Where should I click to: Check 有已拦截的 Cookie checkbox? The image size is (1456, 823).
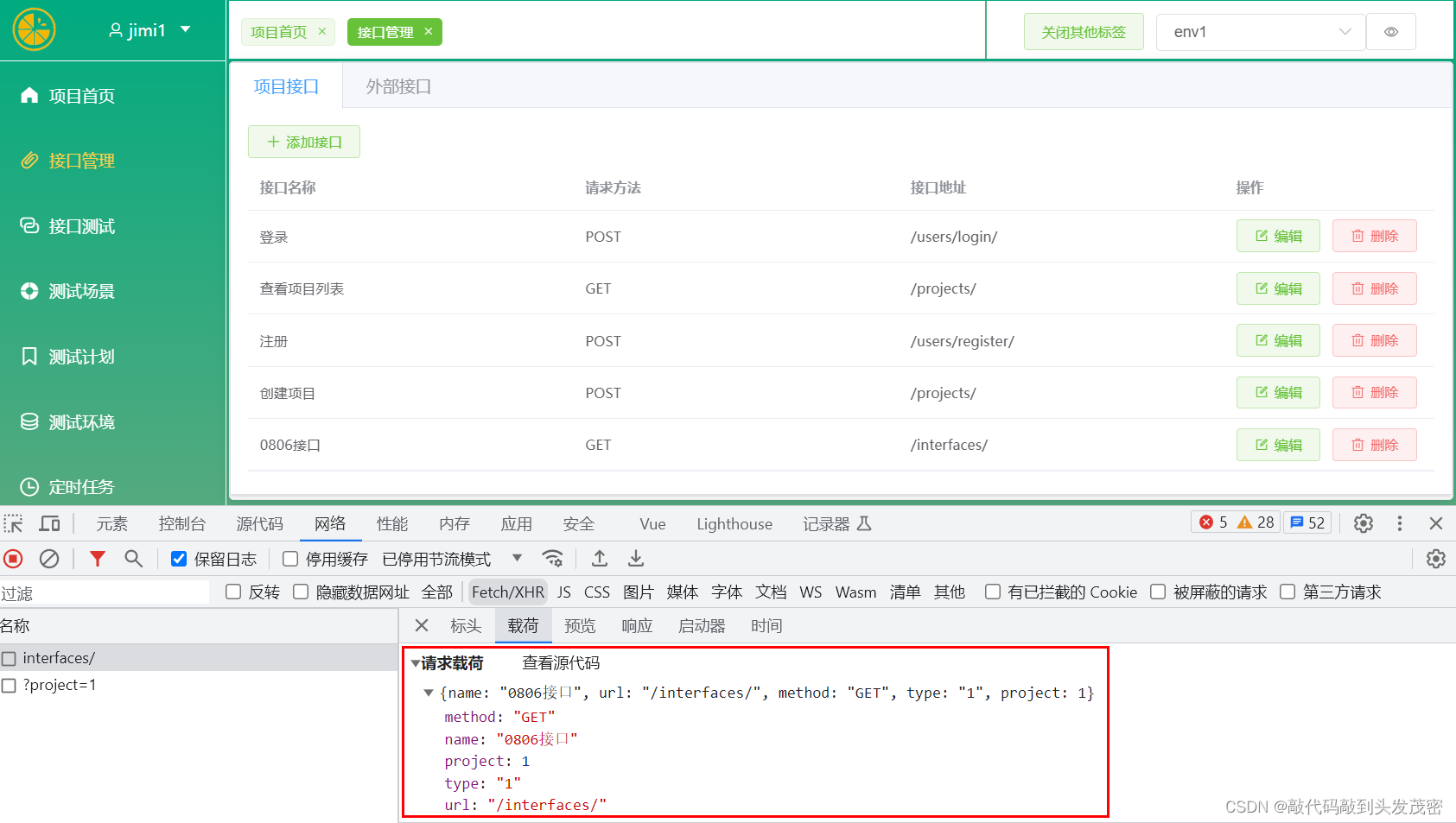(x=993, y=592)
